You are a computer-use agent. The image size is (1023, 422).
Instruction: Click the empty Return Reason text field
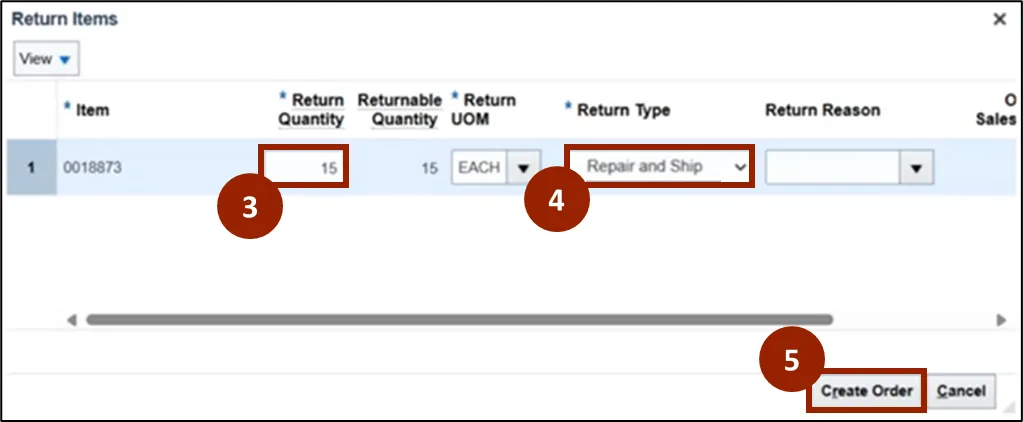(x=831, y=168)
